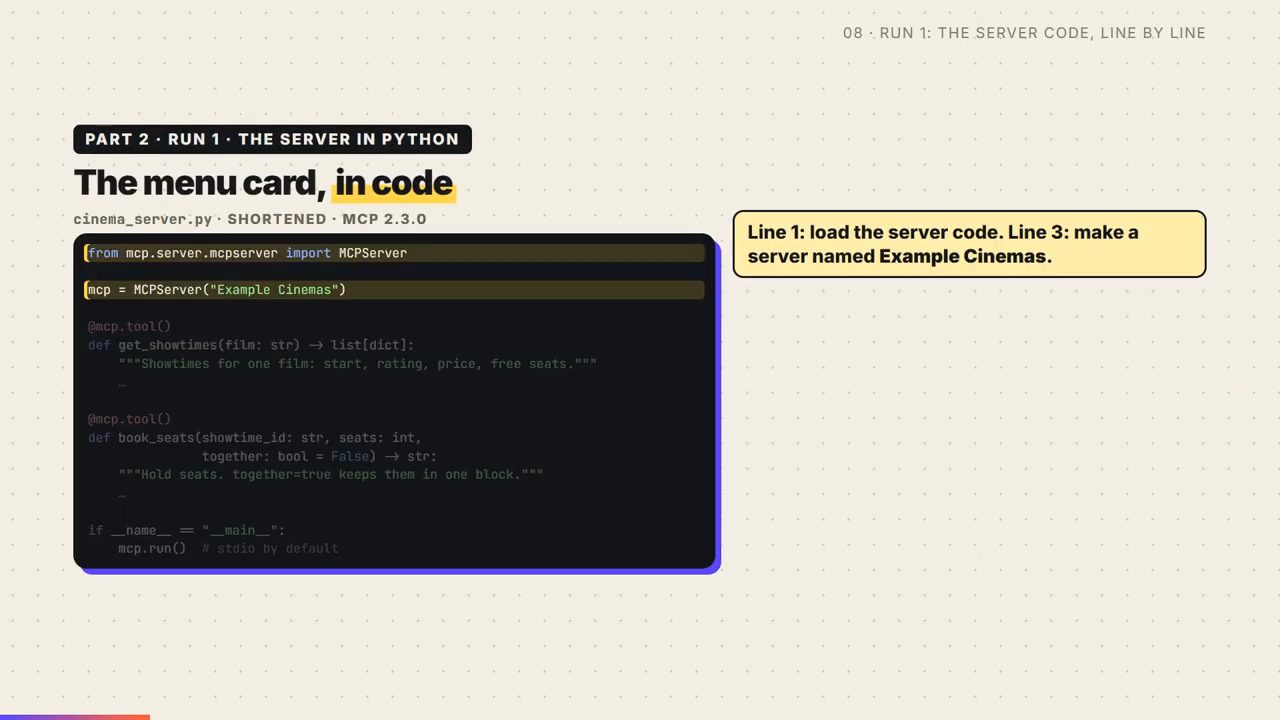Click the progress bar at the slide bottom
Viewport: 1280px width, 720px height.
pos(75,717)
